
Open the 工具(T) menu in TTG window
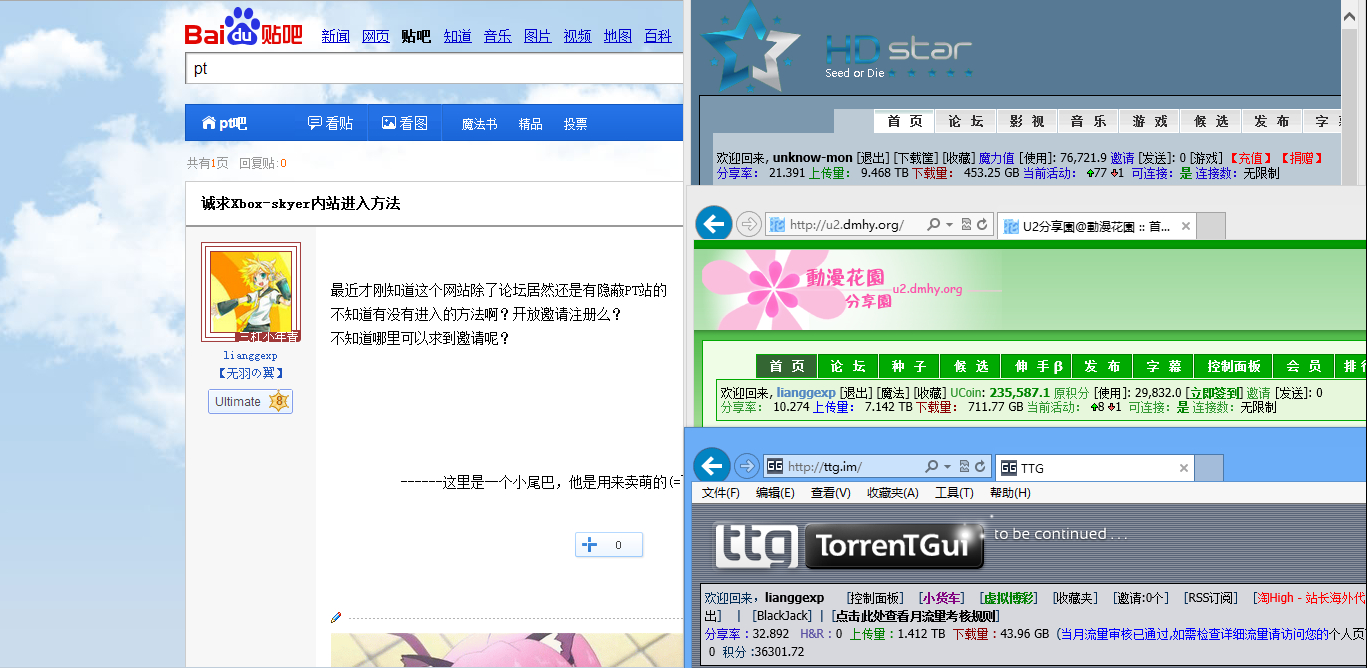click(954, 493)
